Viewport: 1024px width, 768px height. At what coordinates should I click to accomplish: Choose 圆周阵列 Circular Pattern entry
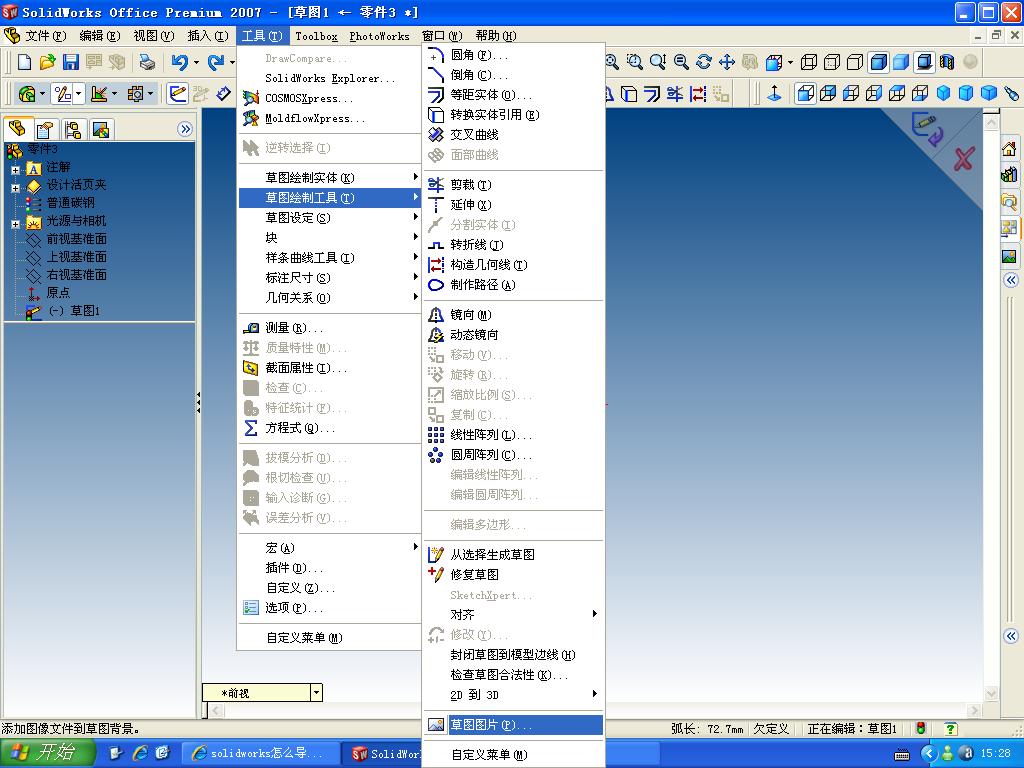click(513, 455)
